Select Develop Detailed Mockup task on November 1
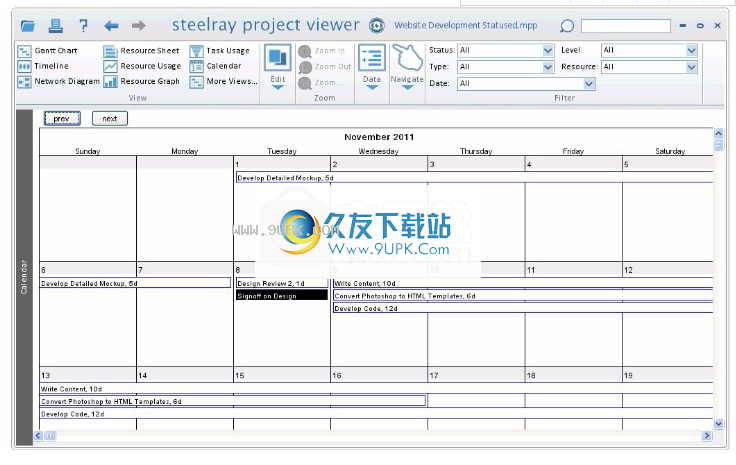This screenshot has width=736, height=465. [475, 178]
